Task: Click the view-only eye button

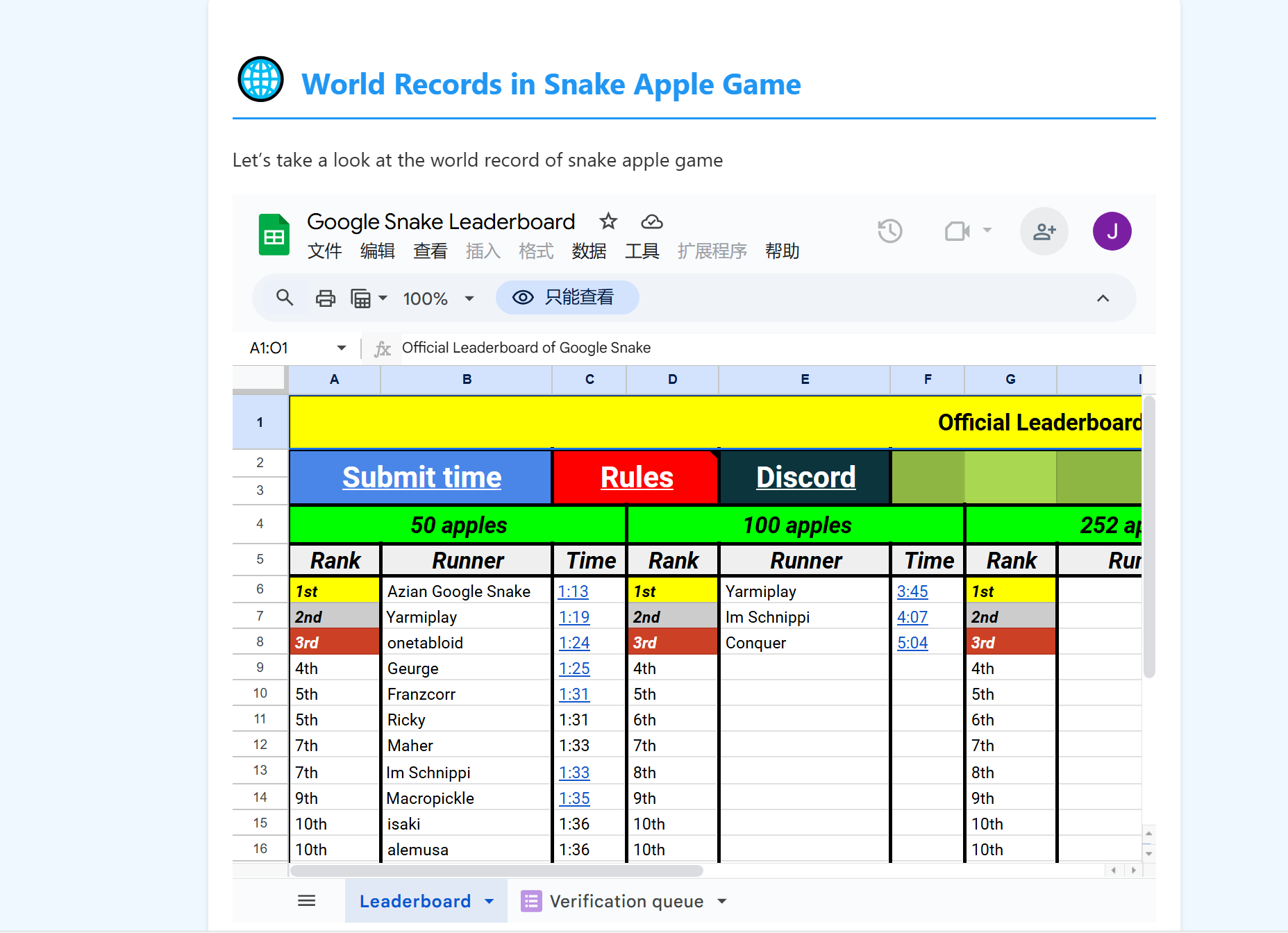Action: (567, 298)
